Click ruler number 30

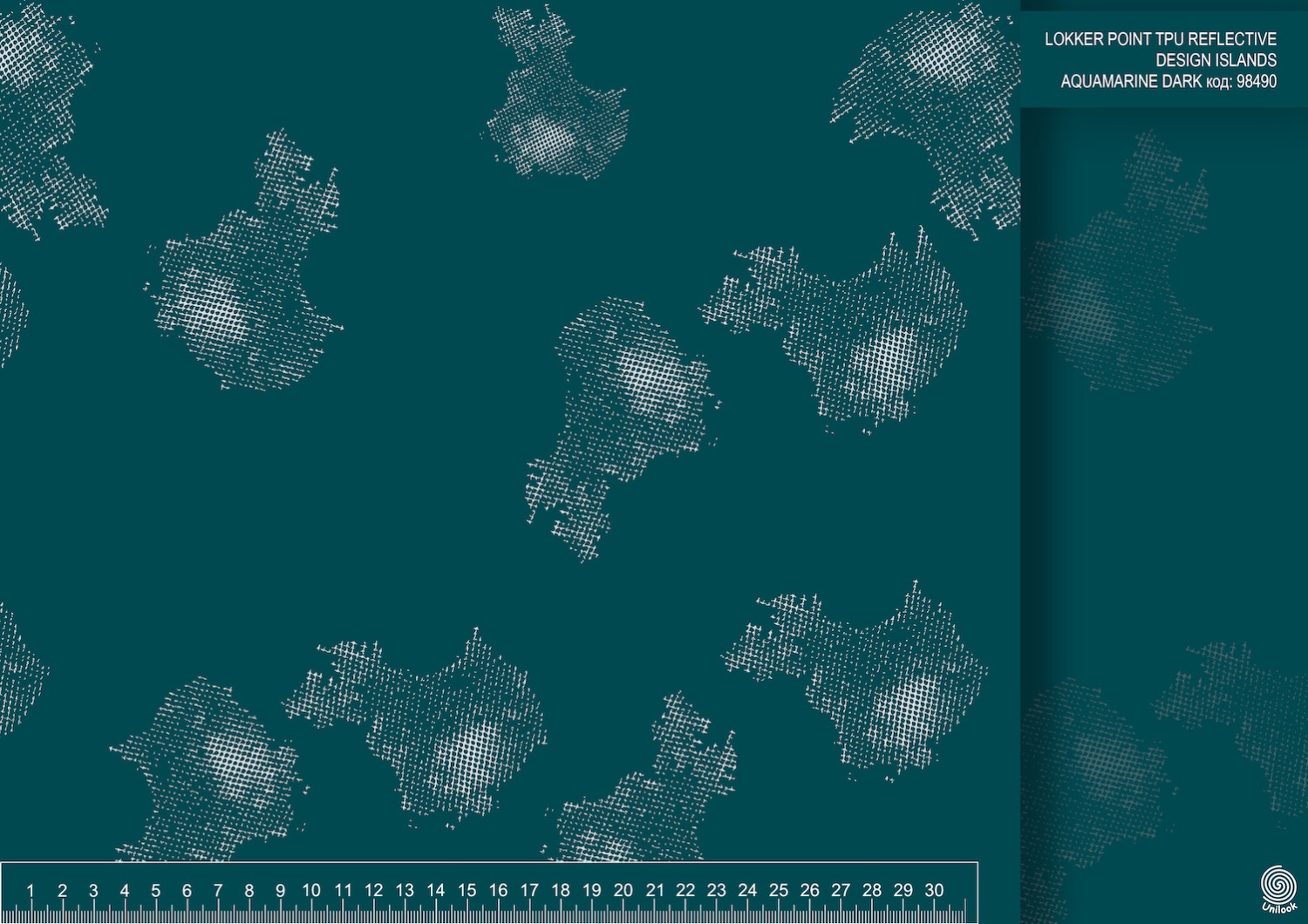(934, 891)
